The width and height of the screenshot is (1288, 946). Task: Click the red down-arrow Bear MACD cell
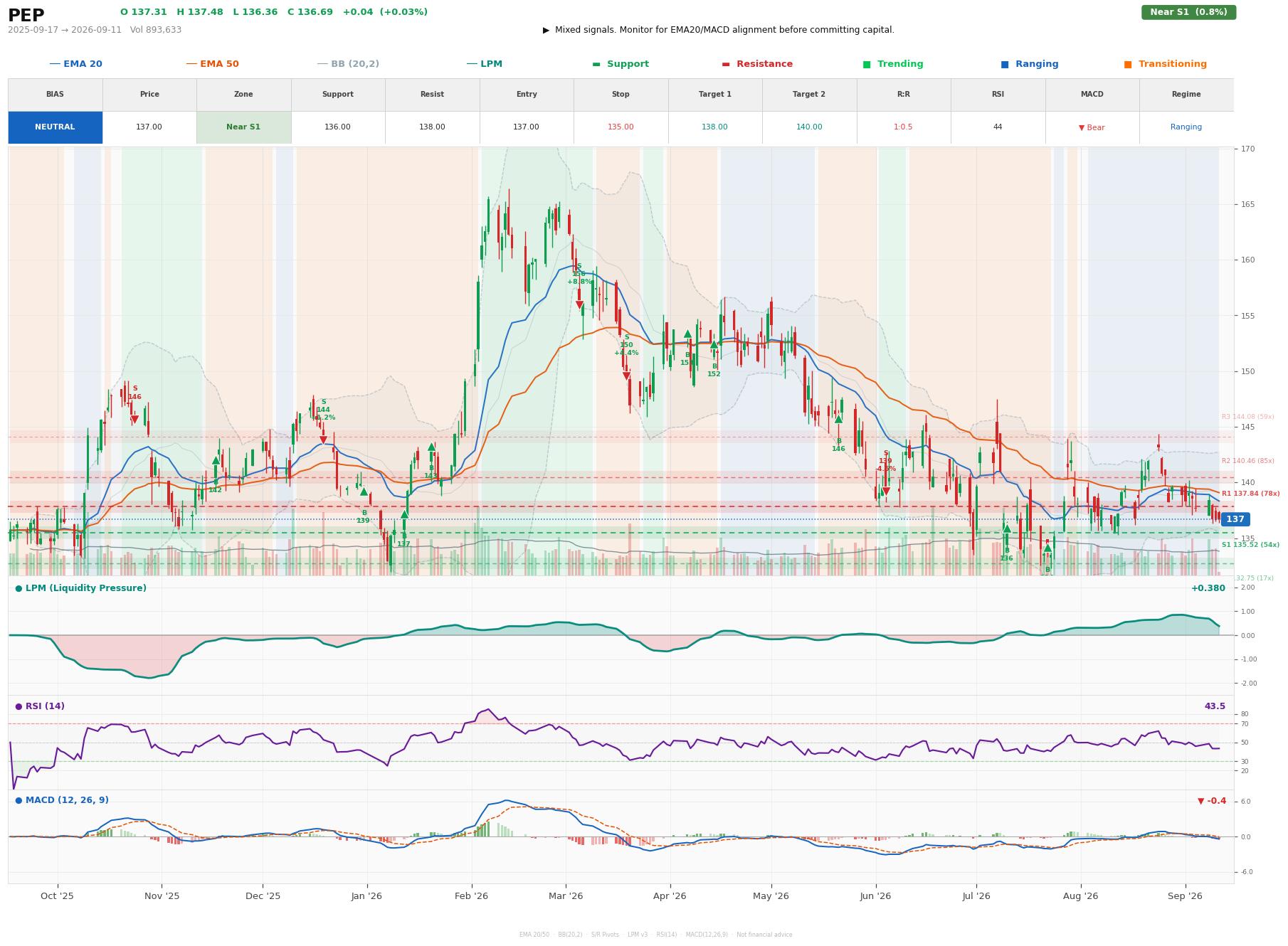[1092, 127]
